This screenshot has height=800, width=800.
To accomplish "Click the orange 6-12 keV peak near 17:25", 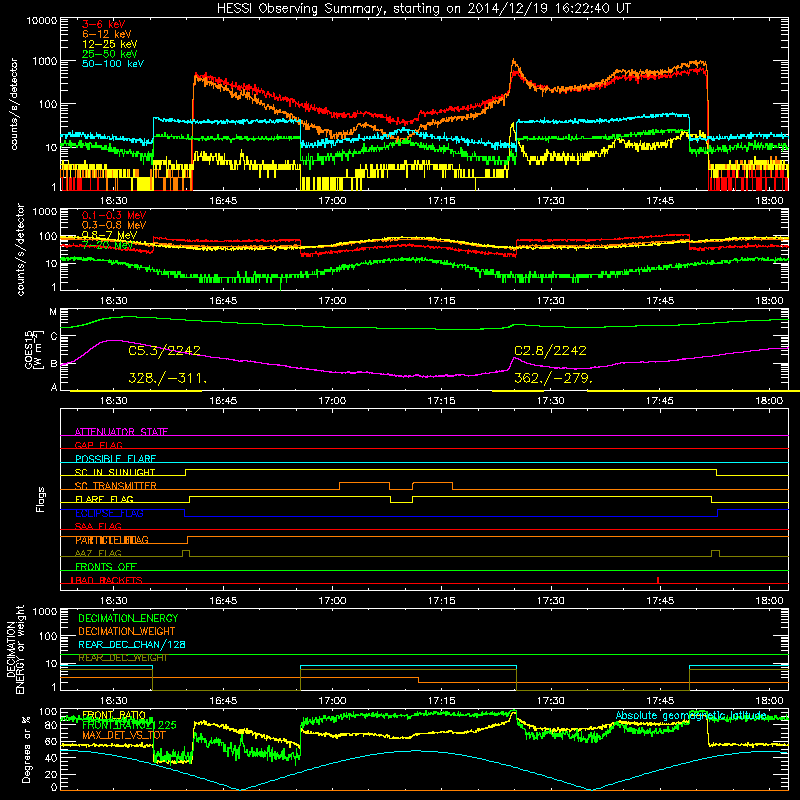I will click(513, 61).
